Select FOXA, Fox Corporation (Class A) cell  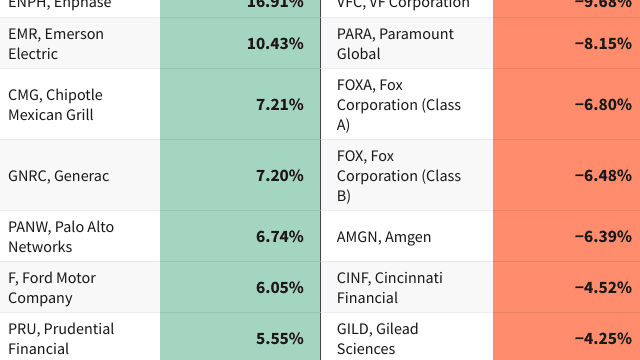point(407,104)
